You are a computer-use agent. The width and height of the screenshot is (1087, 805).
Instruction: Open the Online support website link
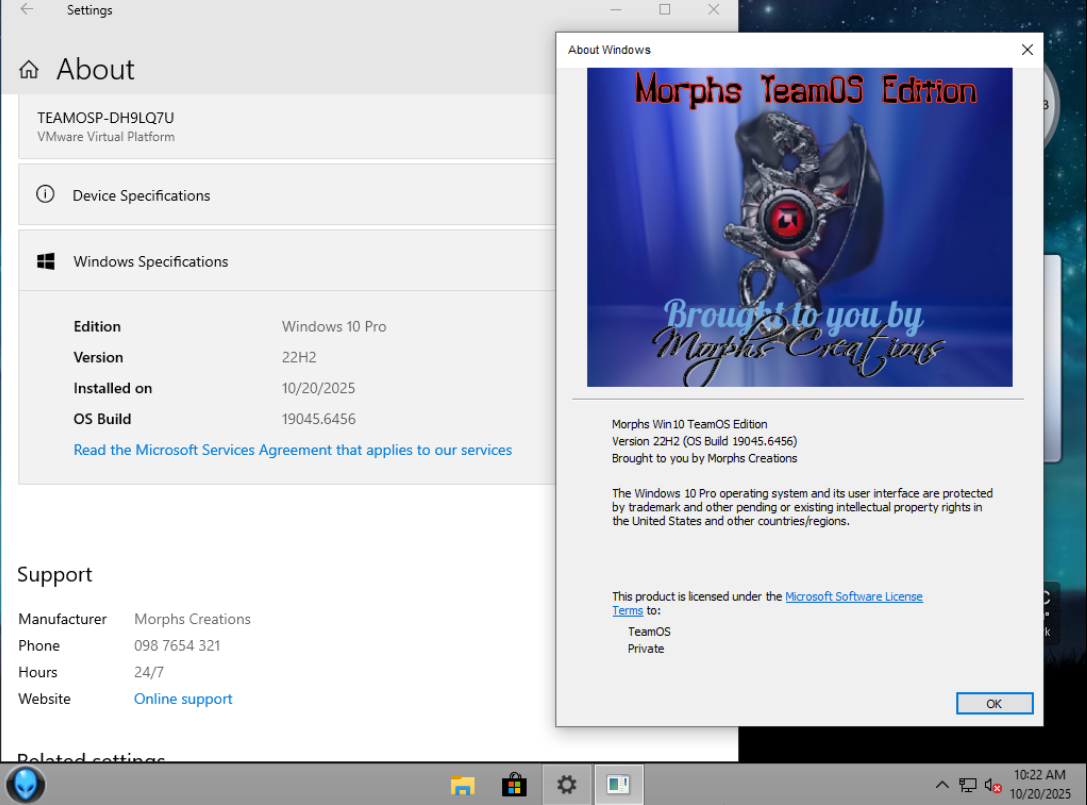pos(183,699)
